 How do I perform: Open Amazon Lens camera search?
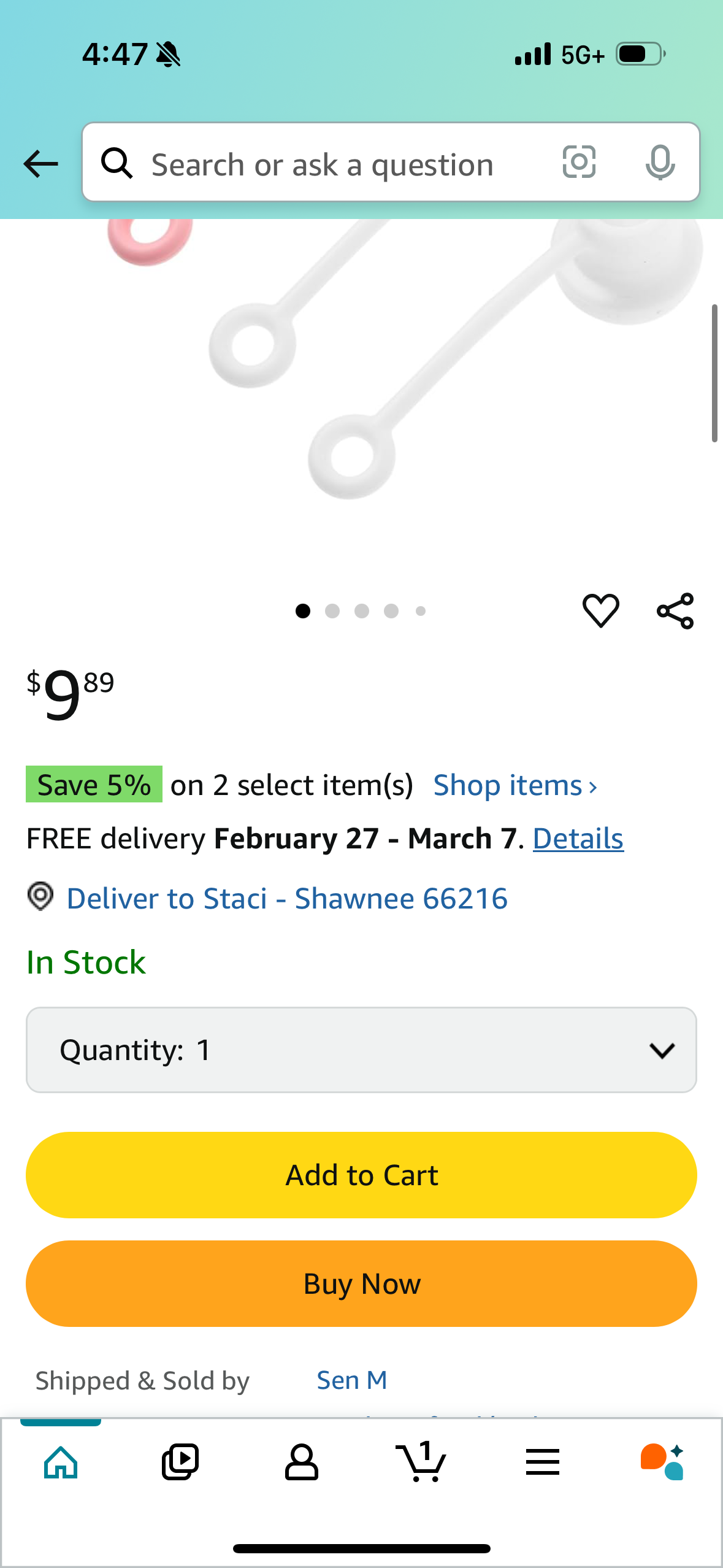(578, 163)
